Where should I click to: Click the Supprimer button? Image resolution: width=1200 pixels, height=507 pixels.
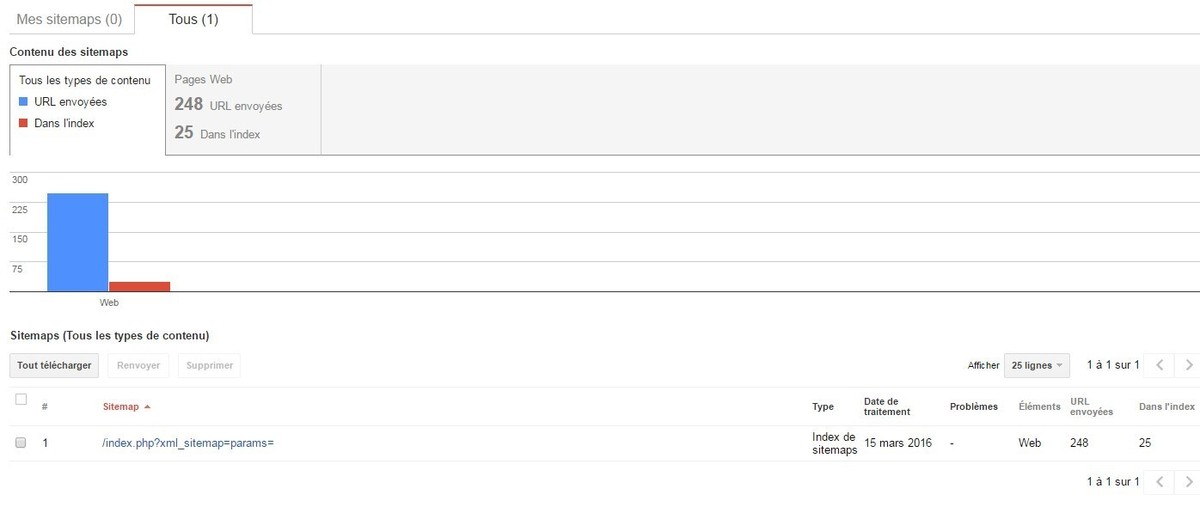[209, 365]
